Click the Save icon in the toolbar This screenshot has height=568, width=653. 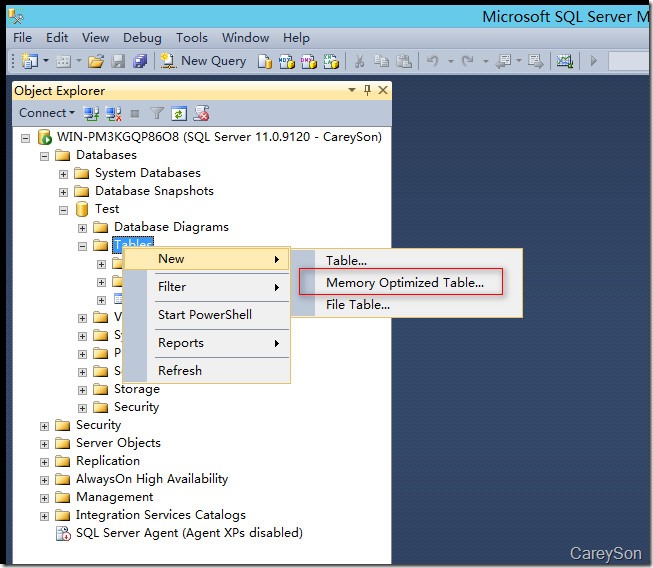tap(119, 61)
